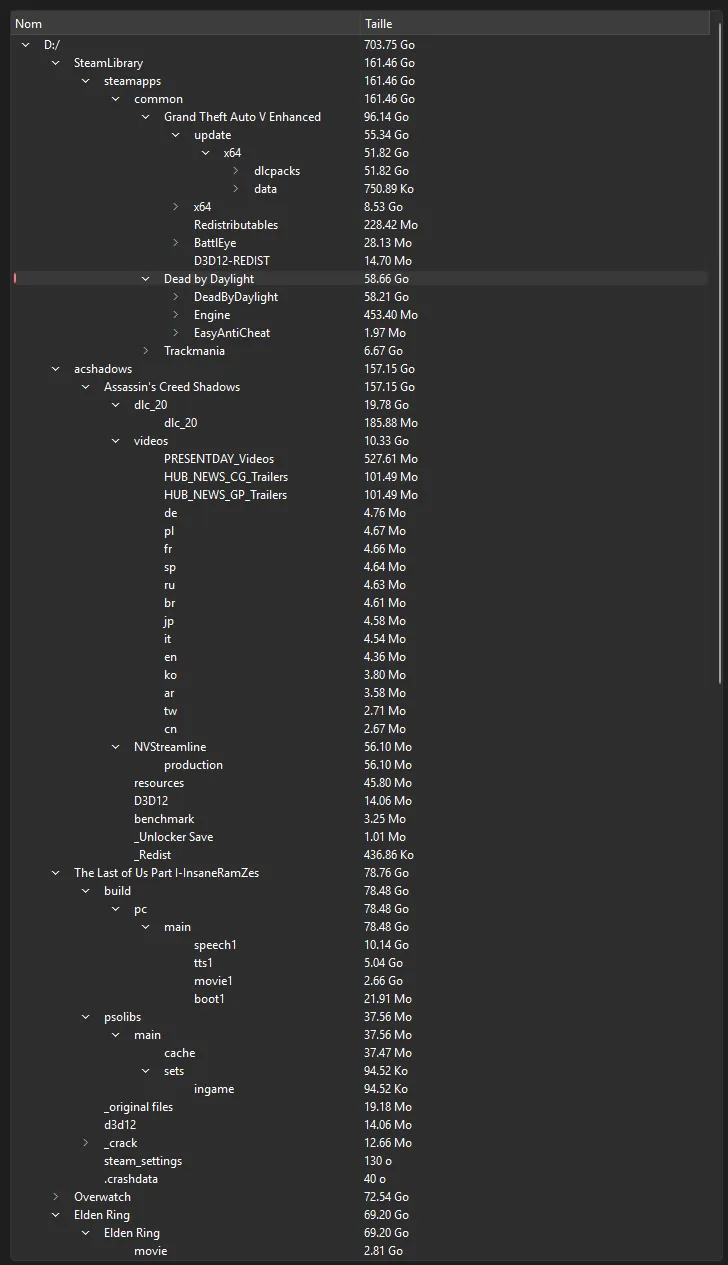
Task: Click the 72.54 Go size value
Action: (x=386, y=1197)
